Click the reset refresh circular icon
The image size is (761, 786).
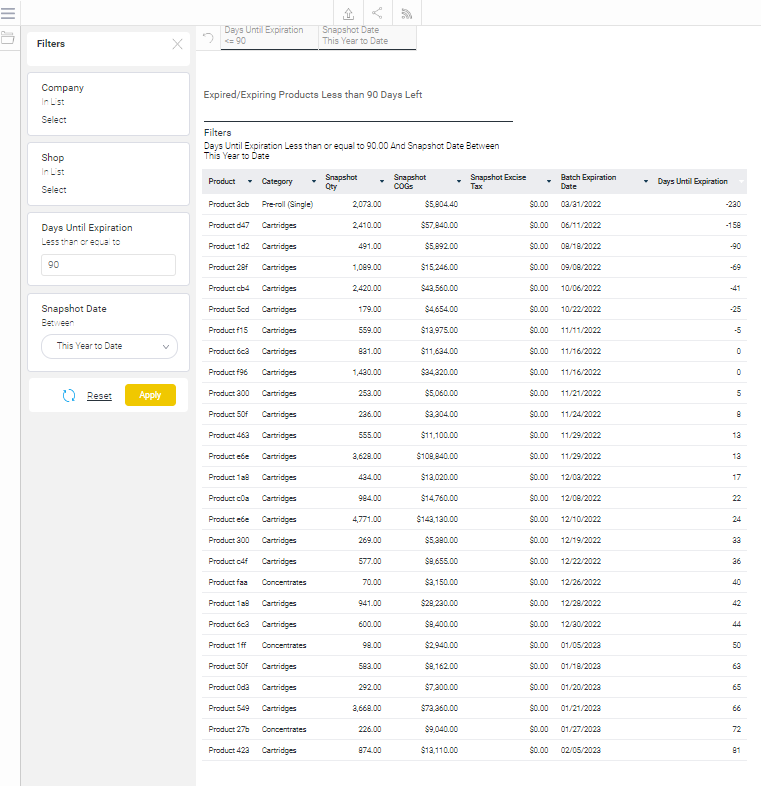coord(69,396)
